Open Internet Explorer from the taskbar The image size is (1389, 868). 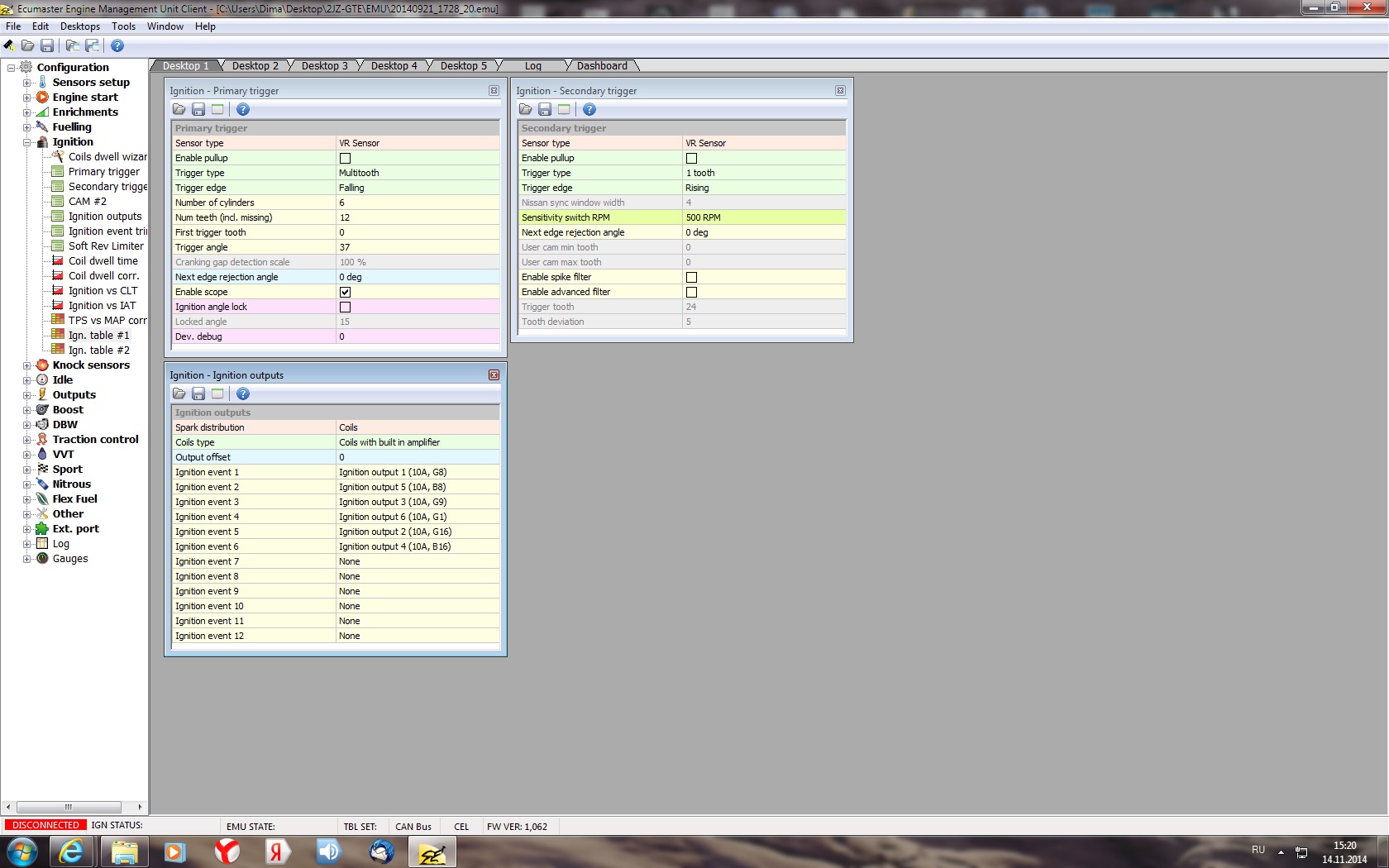click(72, 851)
